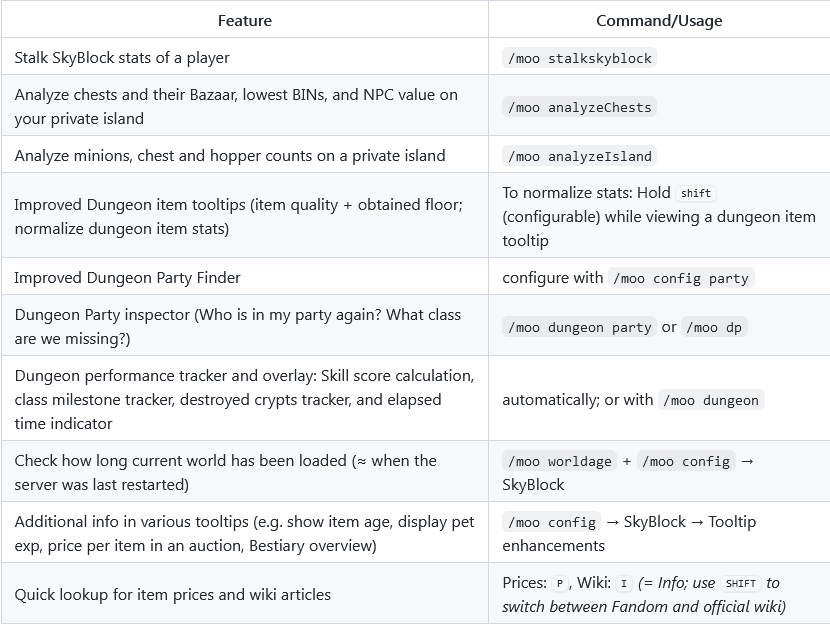The image size is (830, 624).
Task: Click the /moo config party code
Action: click(x=681, y=278)
